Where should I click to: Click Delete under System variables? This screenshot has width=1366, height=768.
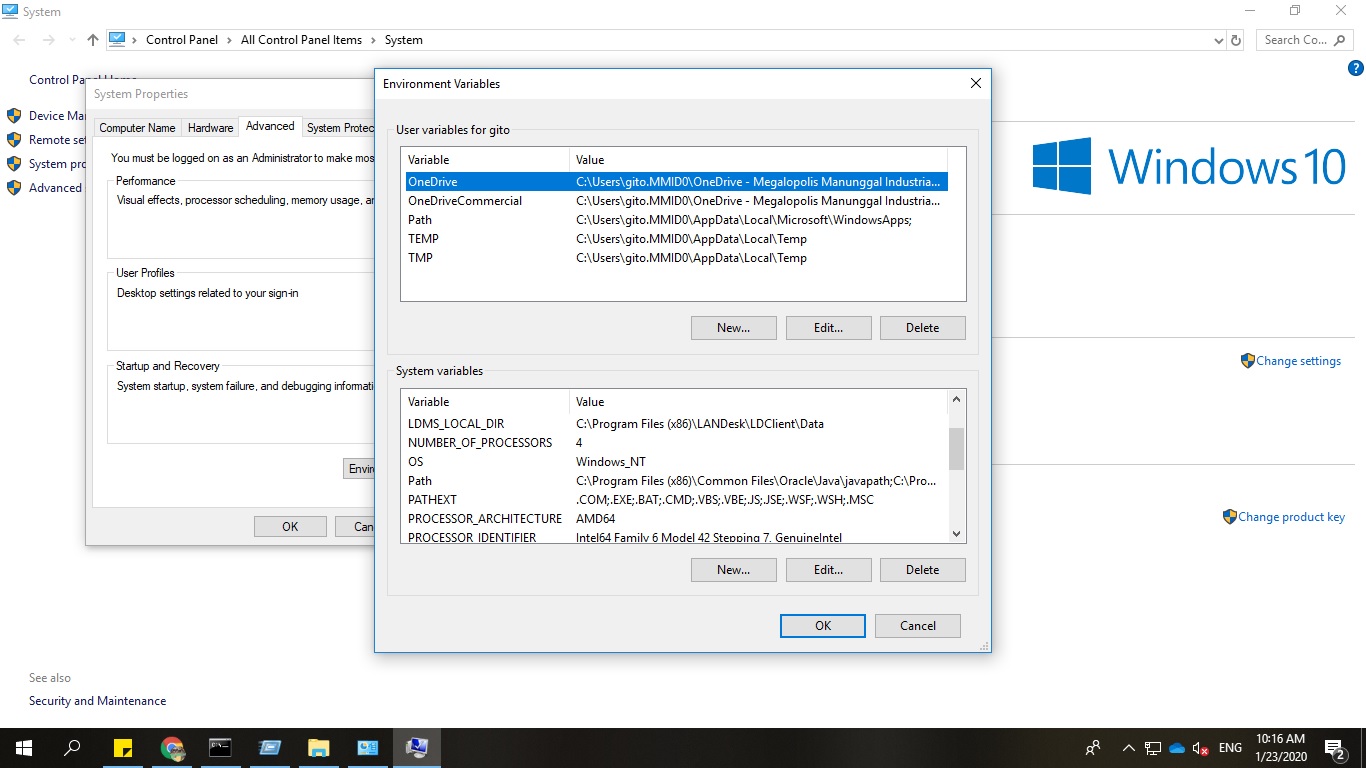(x=922, y=570)
